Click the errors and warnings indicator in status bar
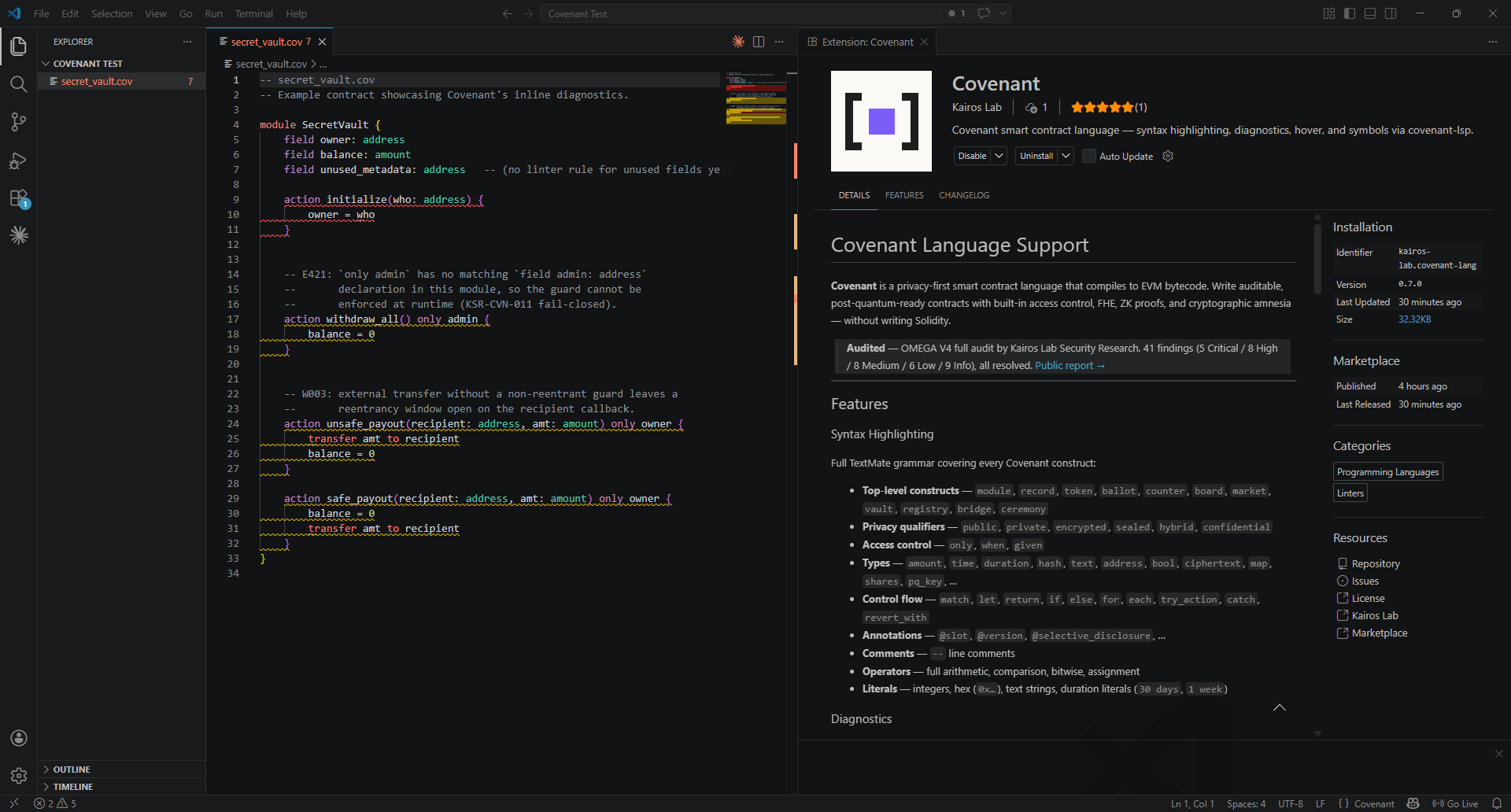1511x812 pixels. (x=55, y=803)
